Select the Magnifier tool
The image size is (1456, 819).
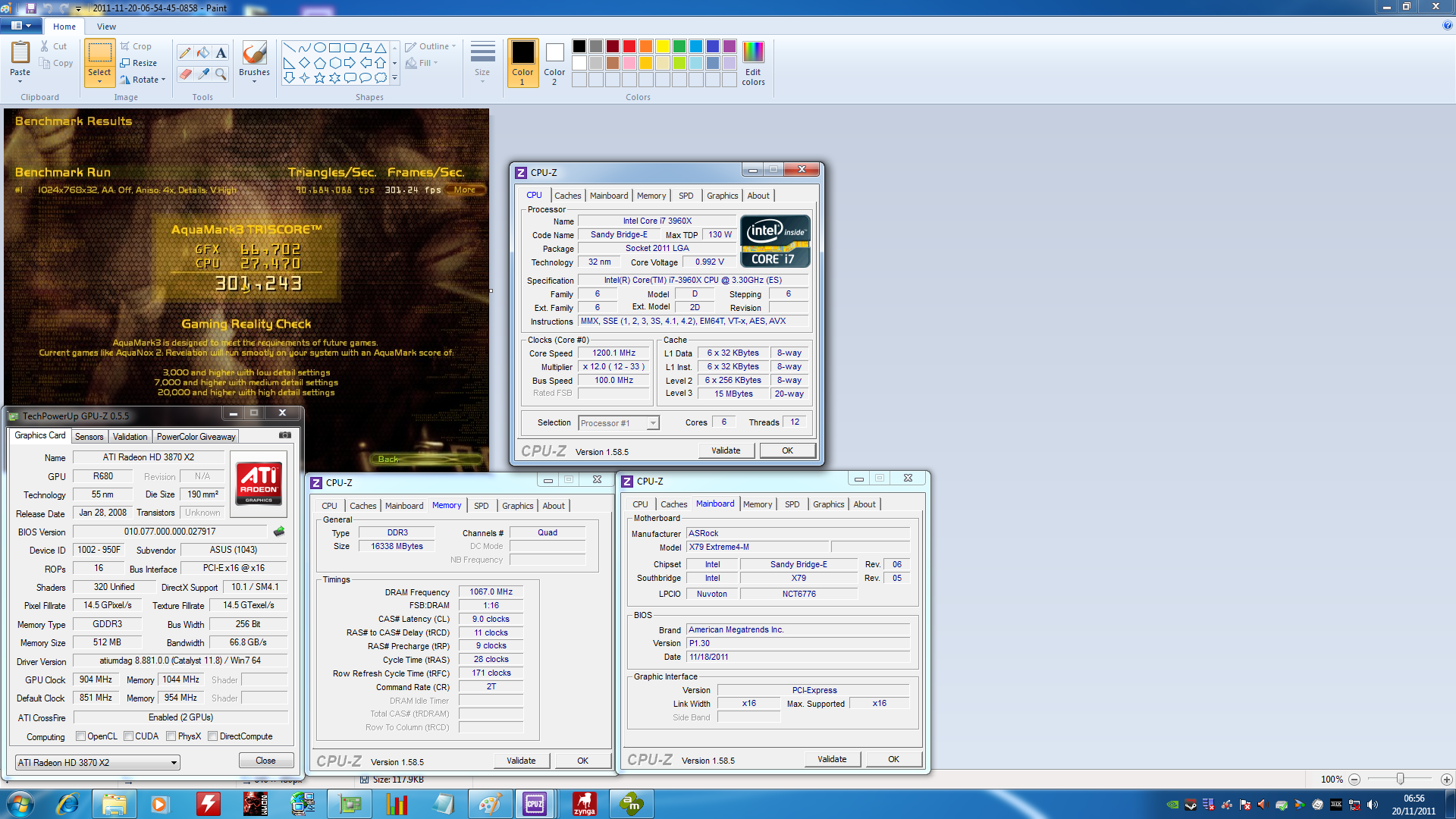click(221, 74)
